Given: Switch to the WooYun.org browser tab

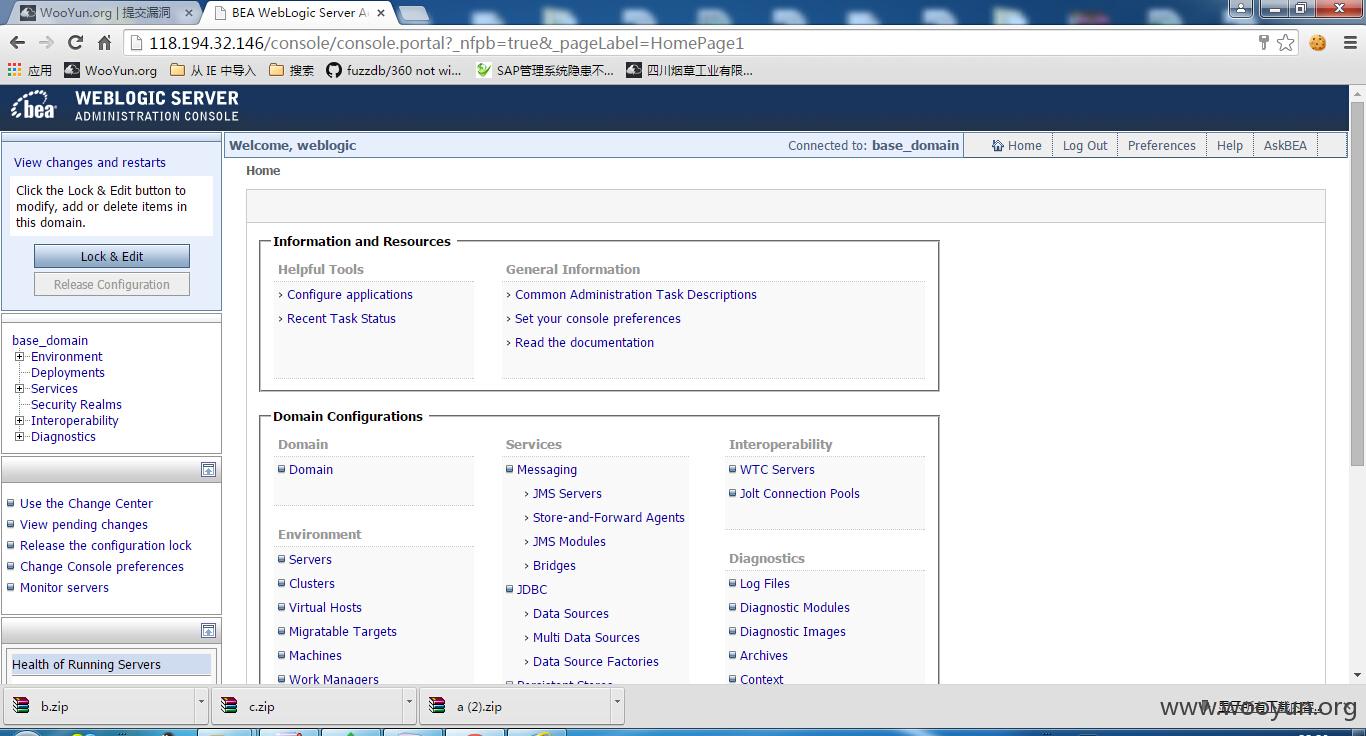Looking at the screenshot, I should tap(105, 13).
